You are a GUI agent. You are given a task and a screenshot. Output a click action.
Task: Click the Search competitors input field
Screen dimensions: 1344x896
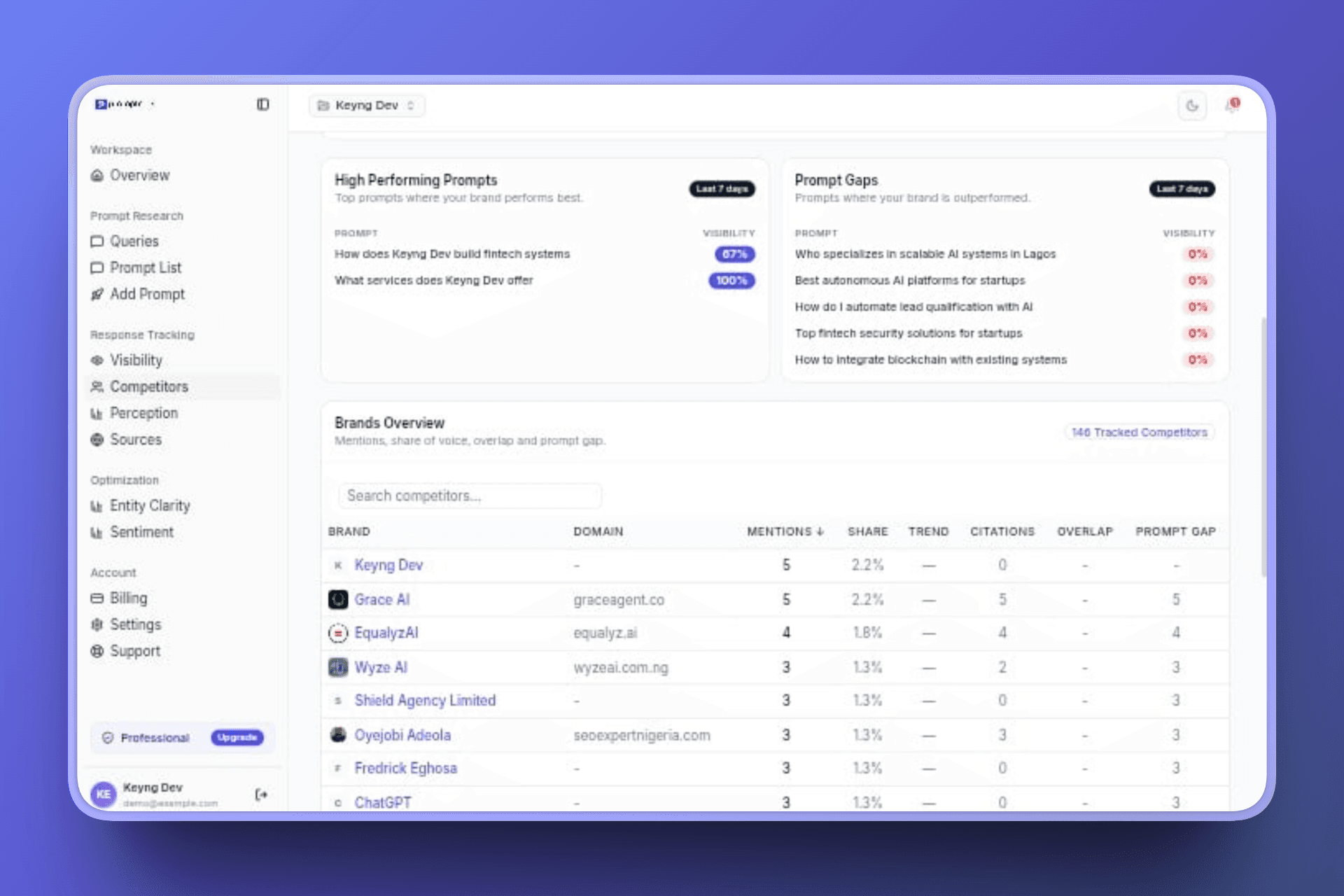[x=470, y=496]
